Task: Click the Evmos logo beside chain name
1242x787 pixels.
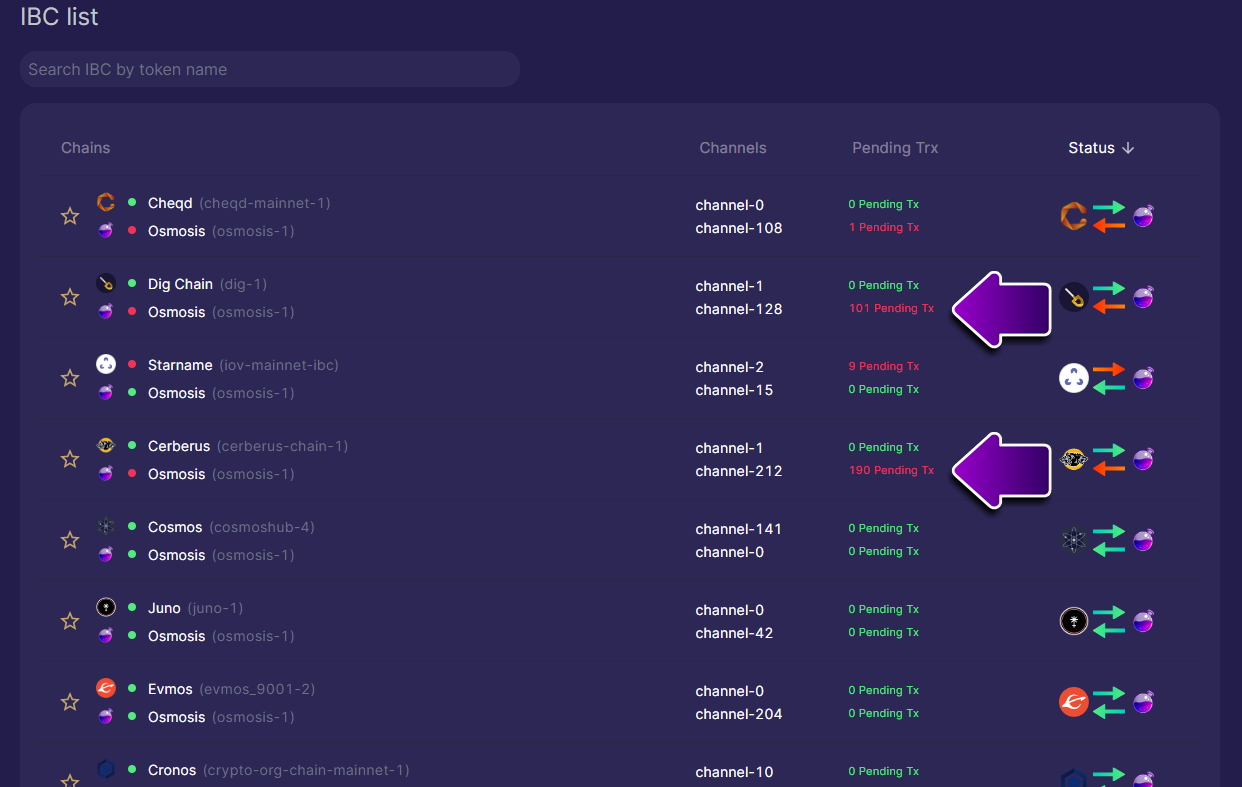Action: (x=106, y=688)
